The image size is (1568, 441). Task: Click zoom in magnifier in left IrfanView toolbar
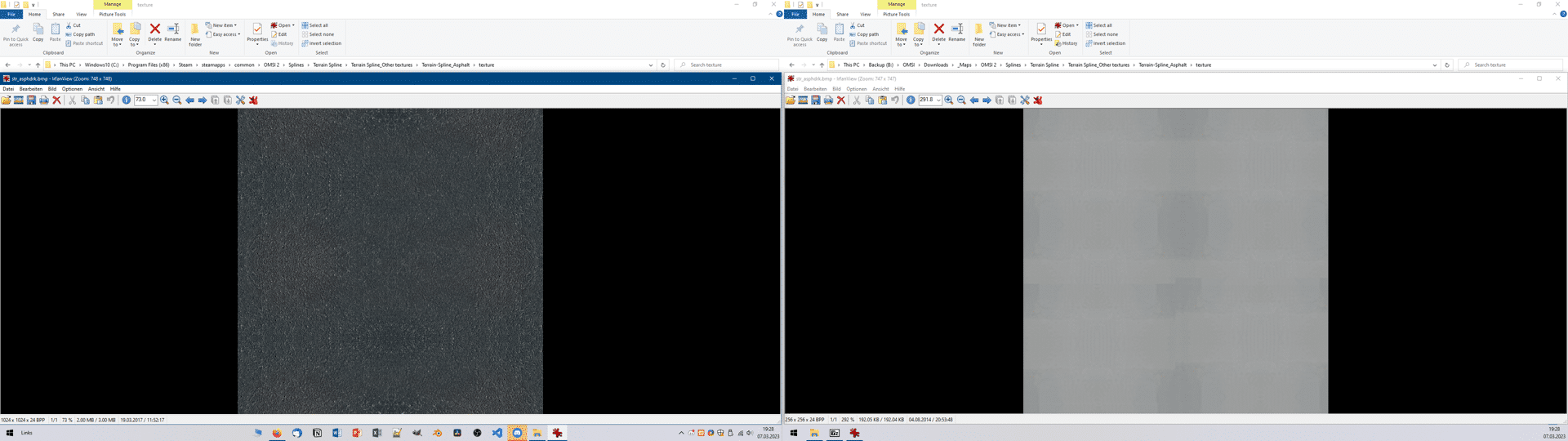point(164,100)
